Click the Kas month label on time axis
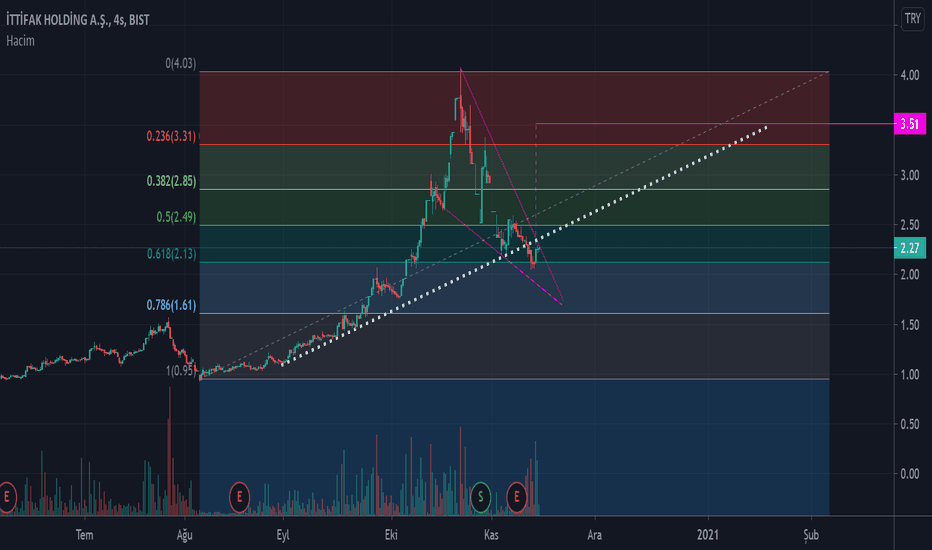The image size is (932, 550). 491,535
